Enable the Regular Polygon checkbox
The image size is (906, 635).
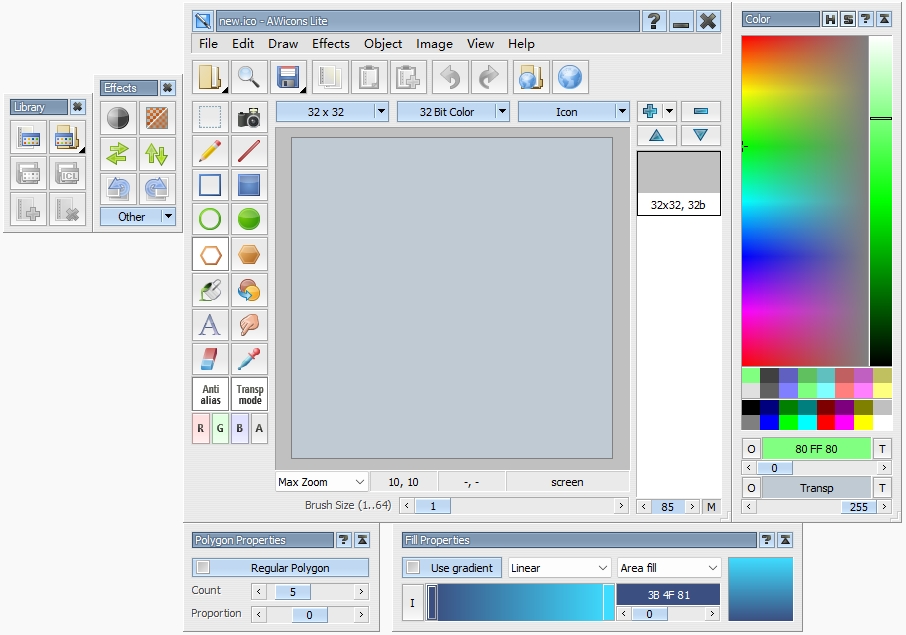(x=203, y=567)
